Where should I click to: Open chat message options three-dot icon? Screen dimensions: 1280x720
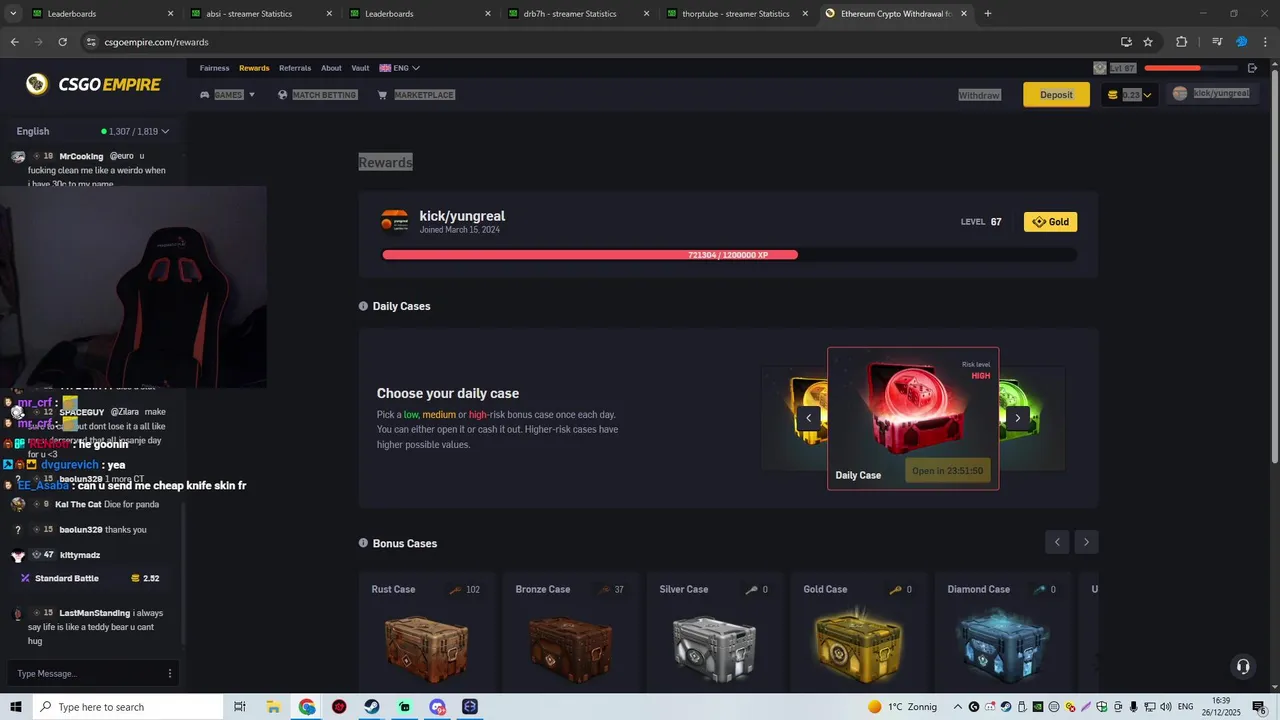(x=170, y=674)
